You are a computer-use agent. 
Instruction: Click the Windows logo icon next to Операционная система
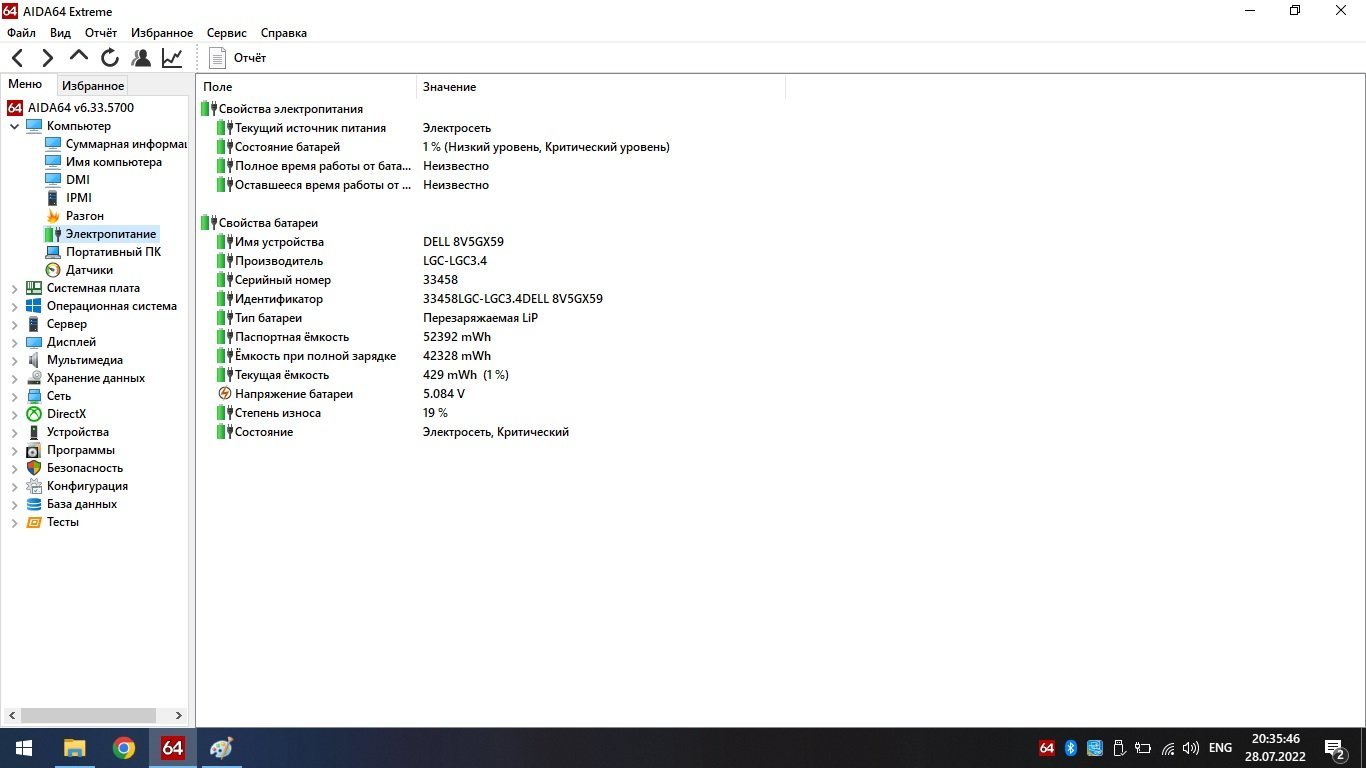click(x=34, y=306)
